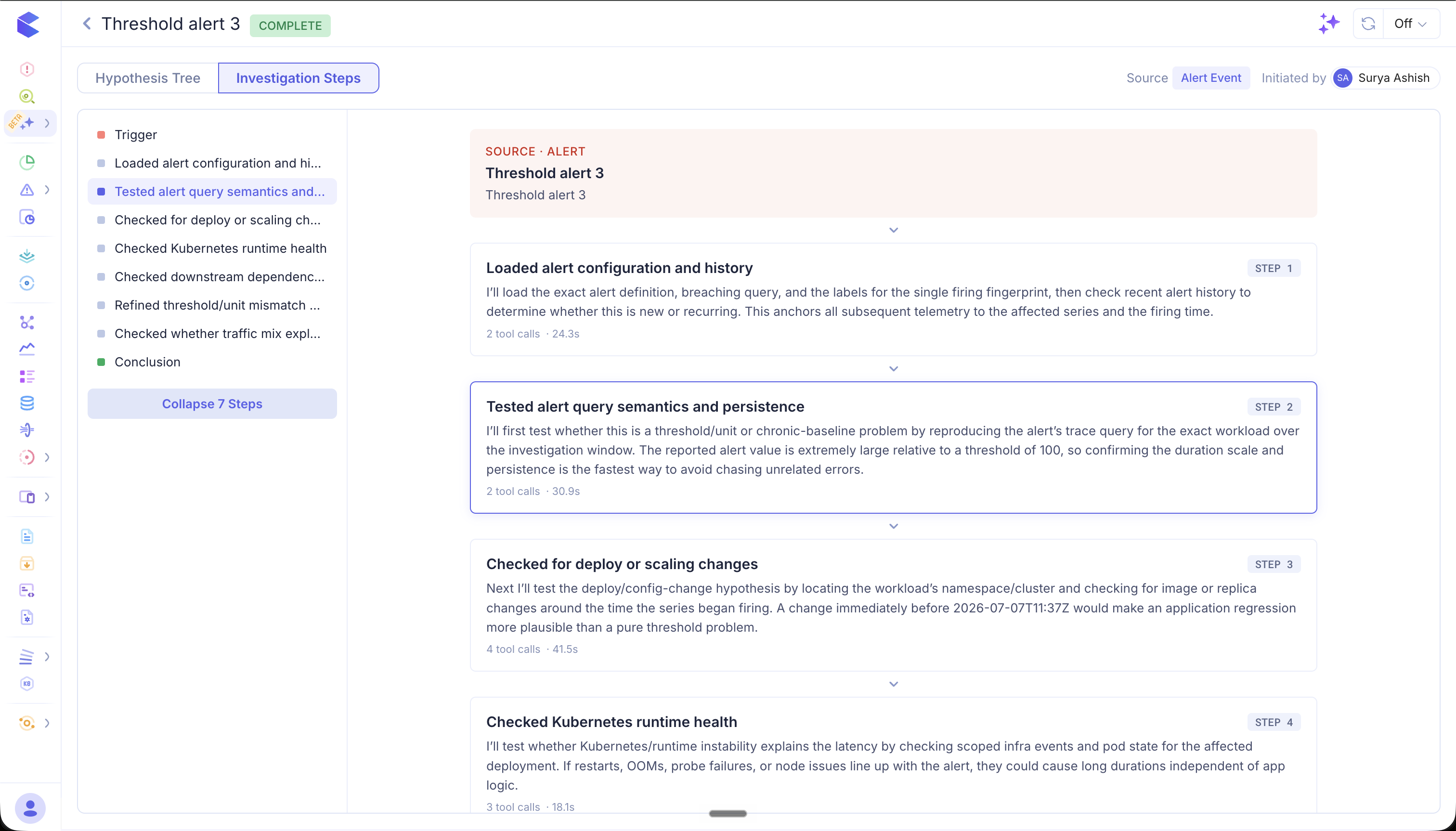Click the Alert Event source link
This screenshot has width=1456, height=831.
click(1210, 78)
